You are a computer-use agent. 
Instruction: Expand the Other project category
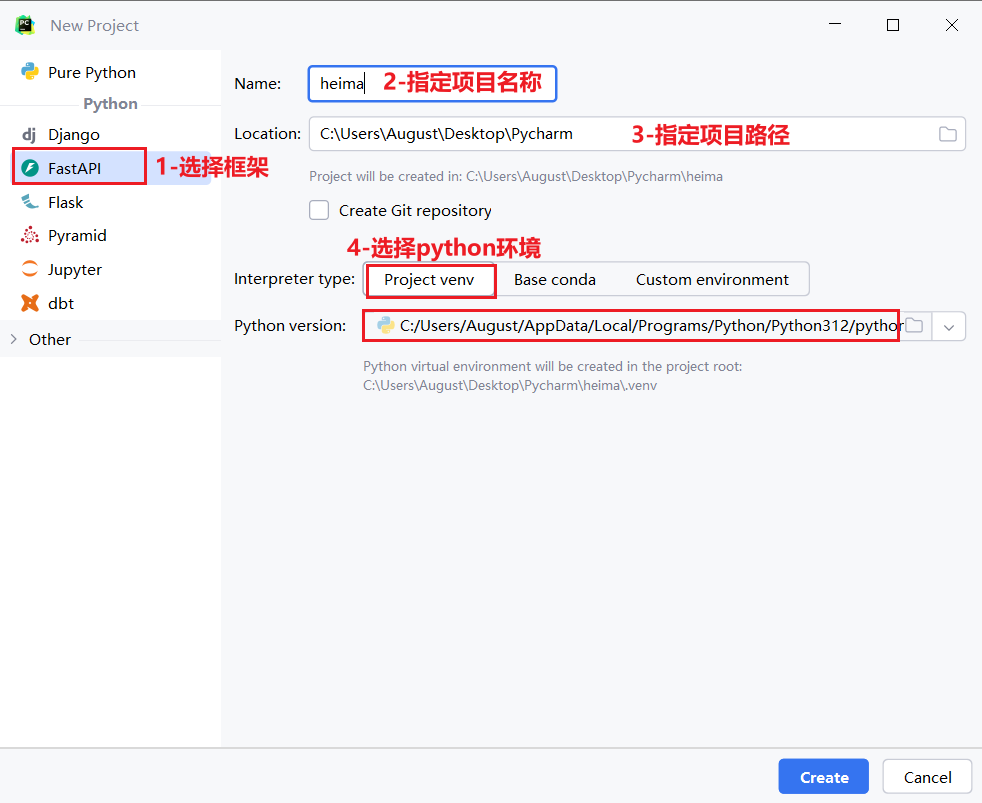[x=14, y=339]
